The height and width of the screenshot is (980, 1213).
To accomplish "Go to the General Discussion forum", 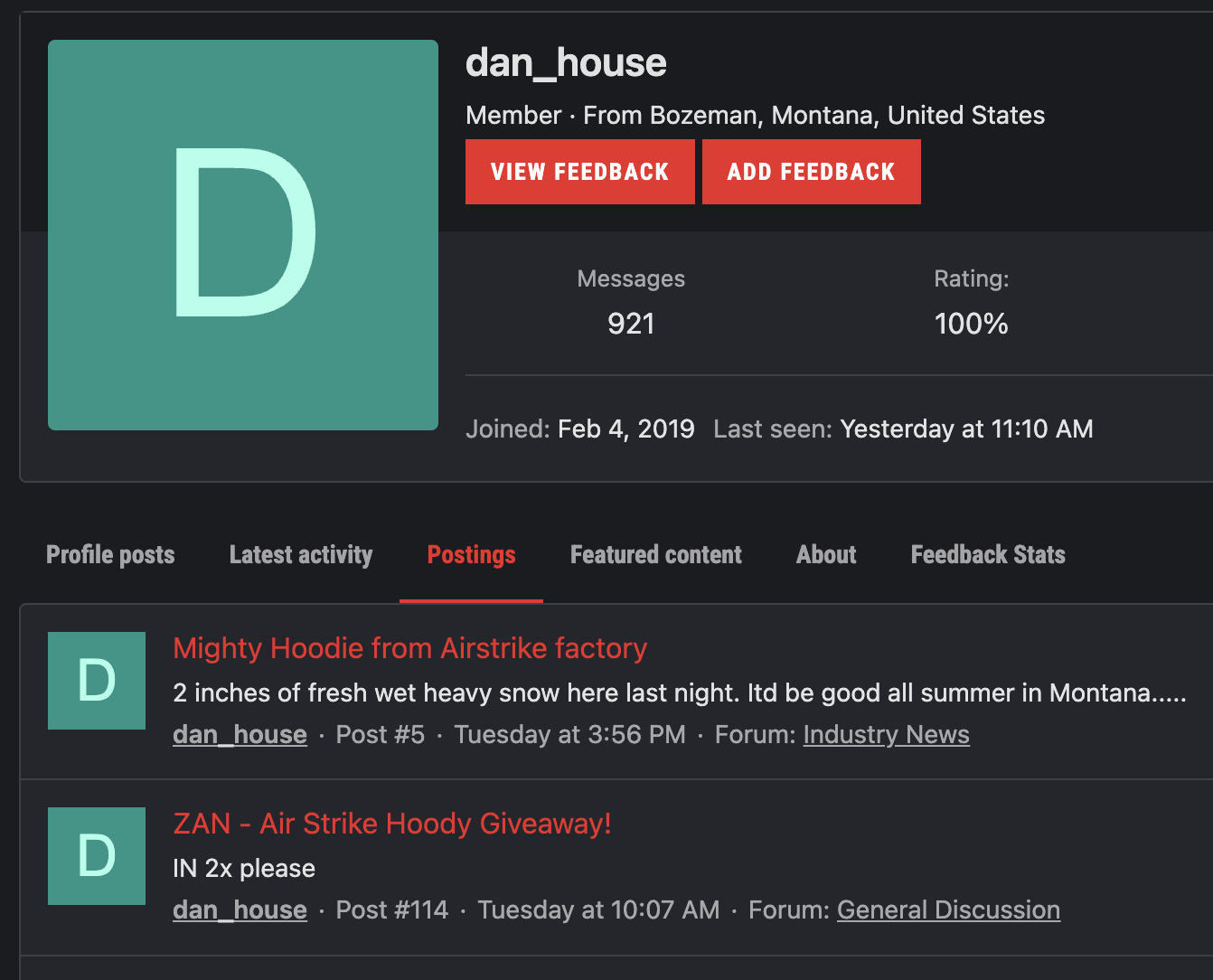I will (x=949, y=910).
